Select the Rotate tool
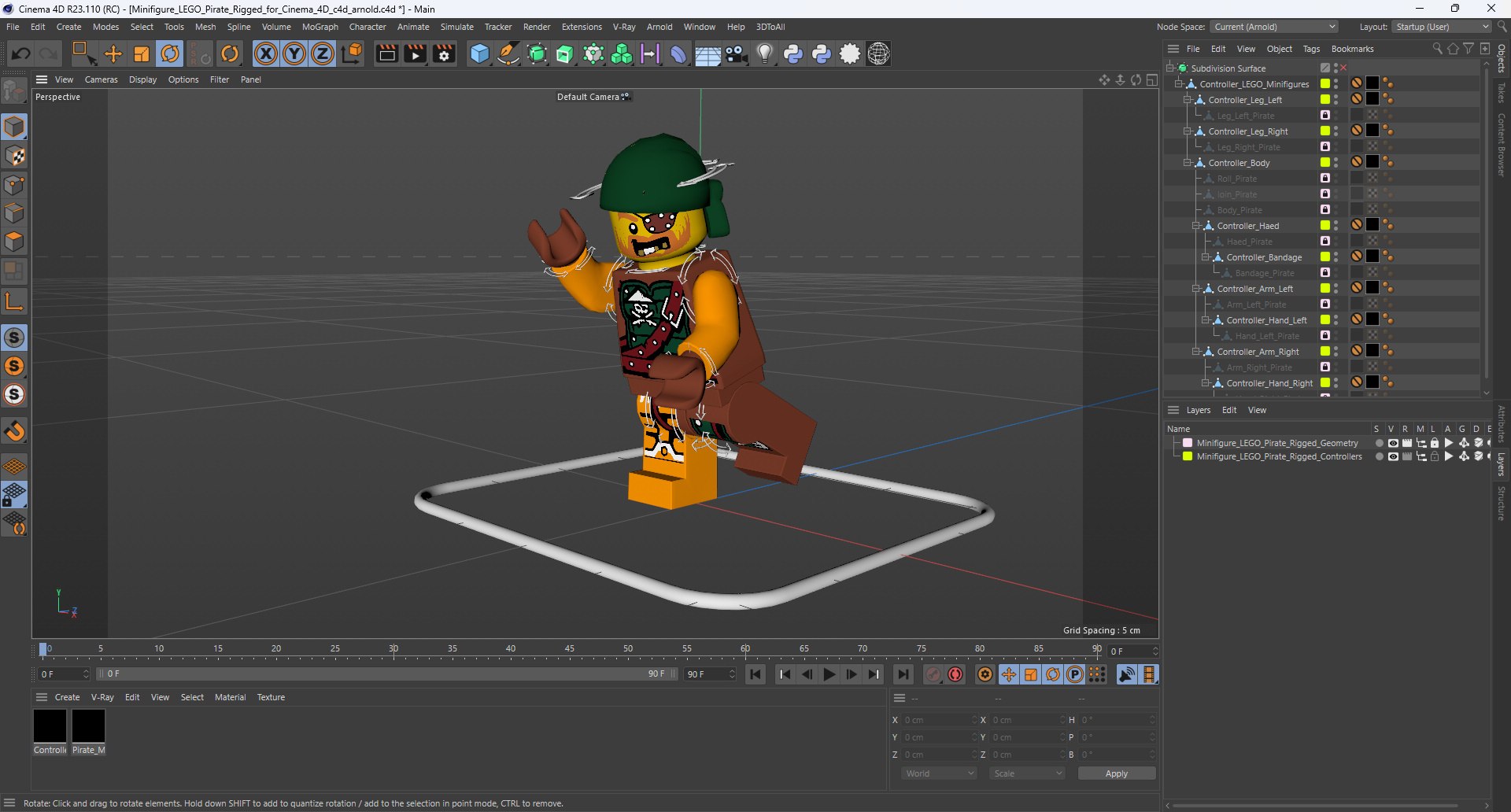The height and width of the screenshot is (812, 1511). [x=170, y=54]
